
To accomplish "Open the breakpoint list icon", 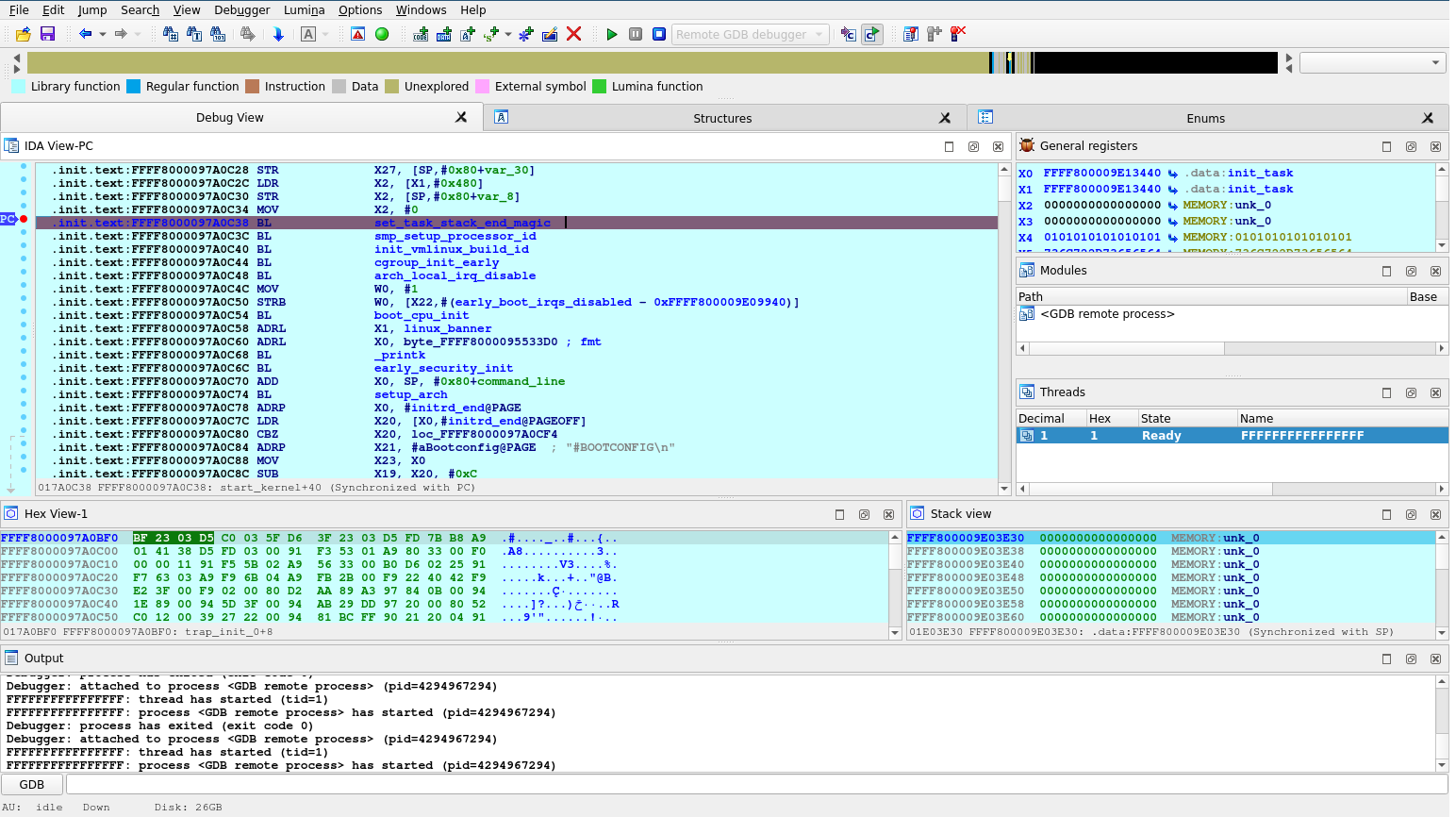I will pyautogui.click(x=910, y=34).
